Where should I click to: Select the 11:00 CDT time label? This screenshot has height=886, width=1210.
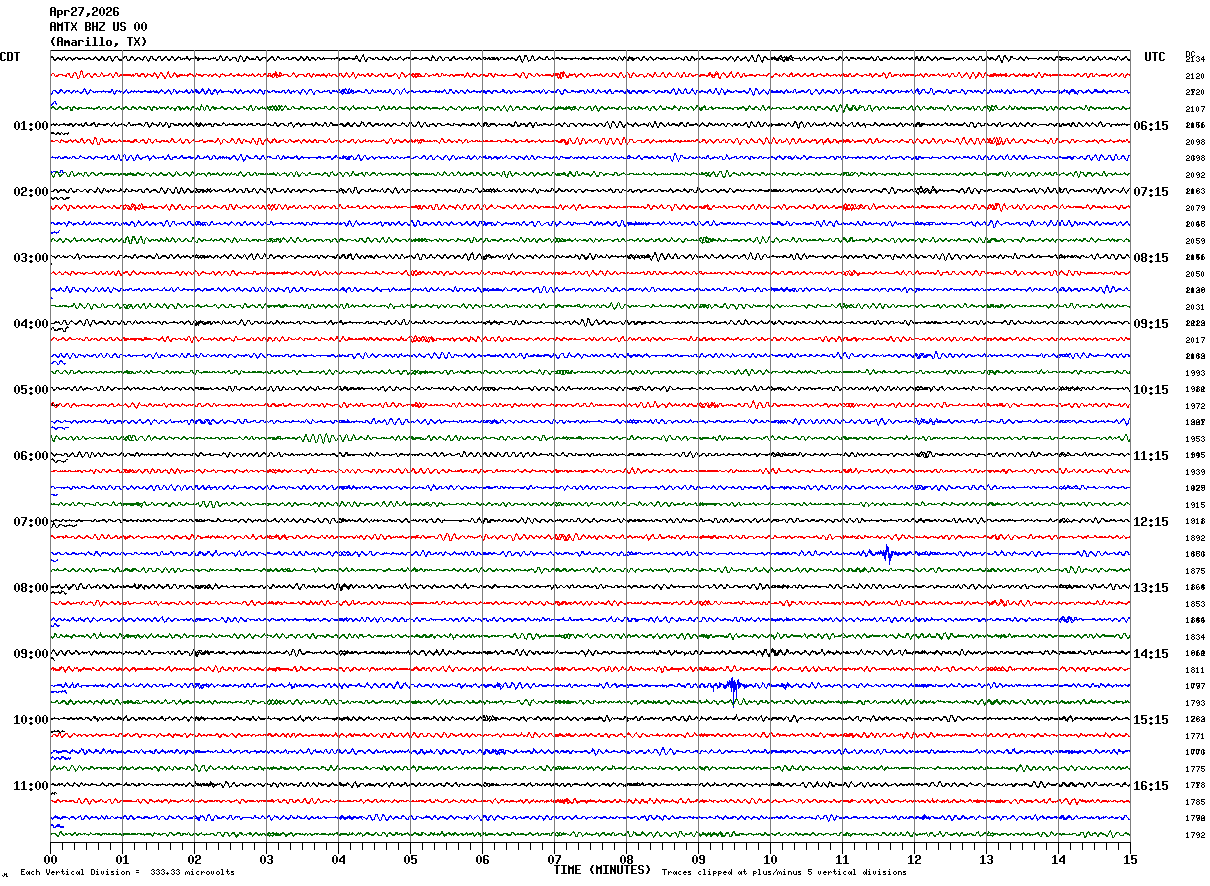pyautogui.click(x=30, y=786)
